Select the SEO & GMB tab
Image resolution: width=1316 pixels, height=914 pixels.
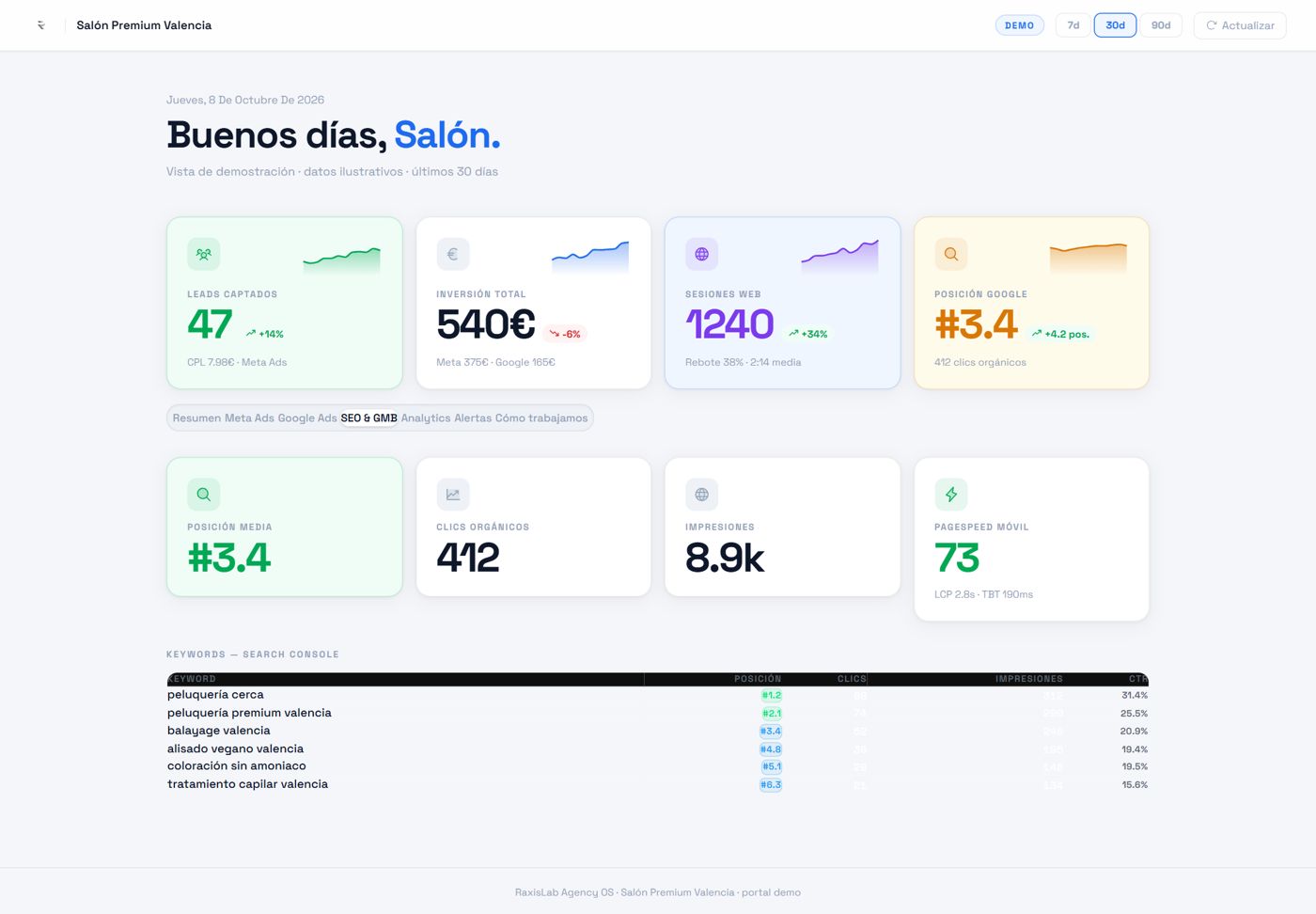point(369,418)
